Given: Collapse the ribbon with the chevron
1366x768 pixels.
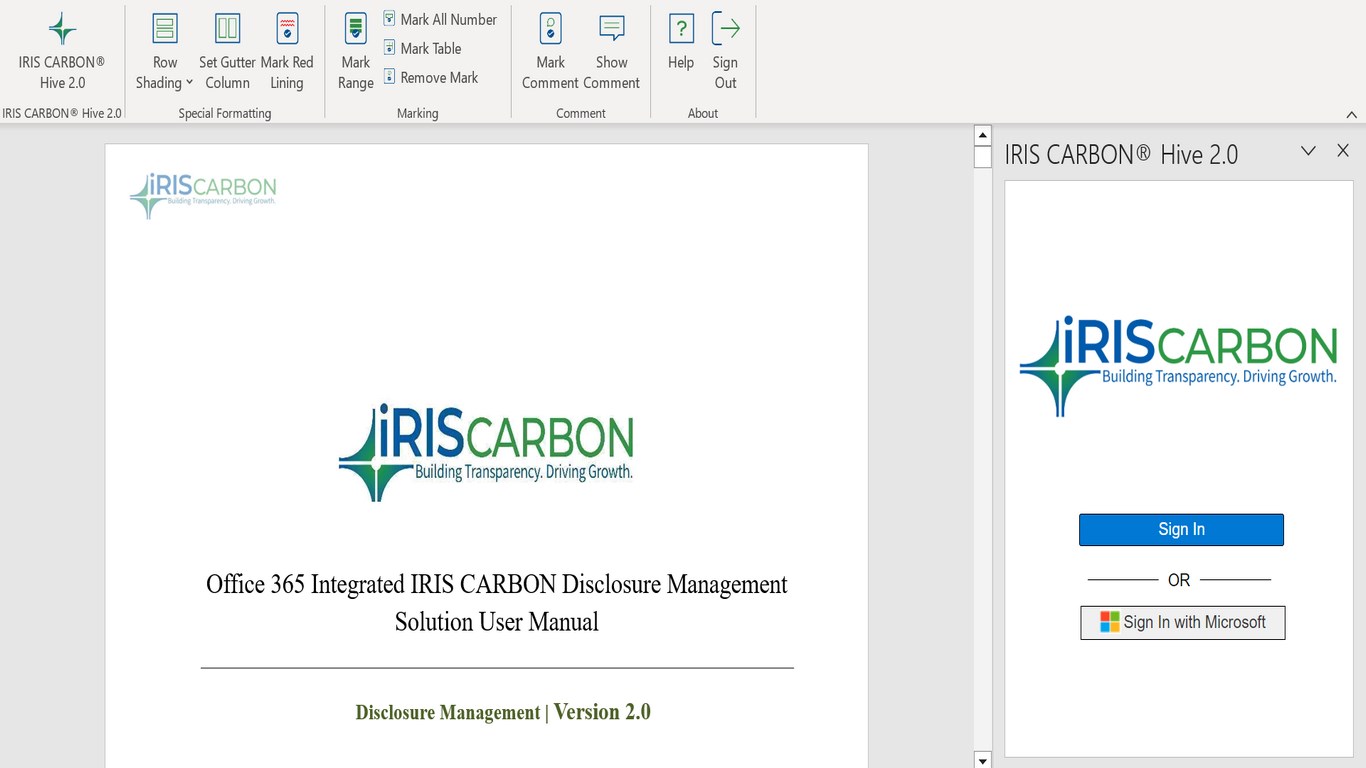Looking at the screenshot, I should pos(1352,114).
